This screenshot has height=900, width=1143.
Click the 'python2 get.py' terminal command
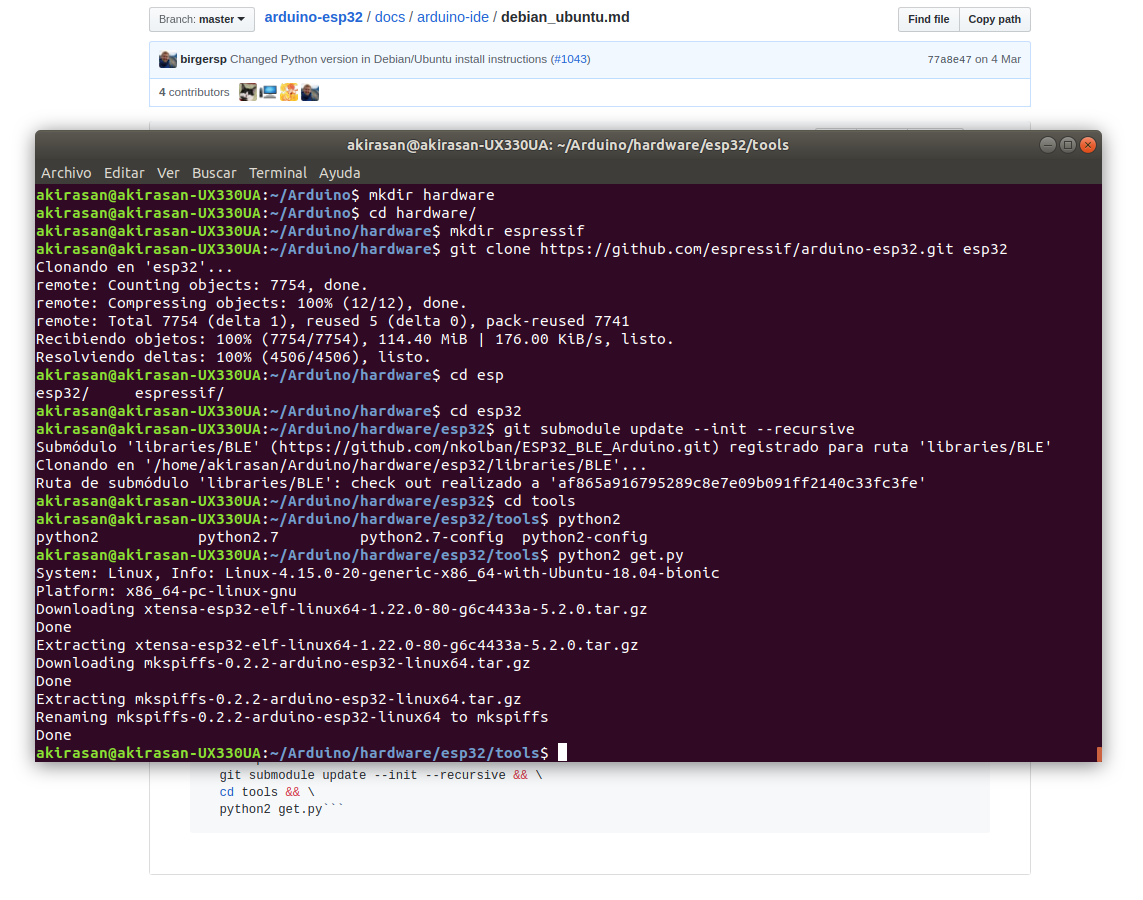click(620, 555)
